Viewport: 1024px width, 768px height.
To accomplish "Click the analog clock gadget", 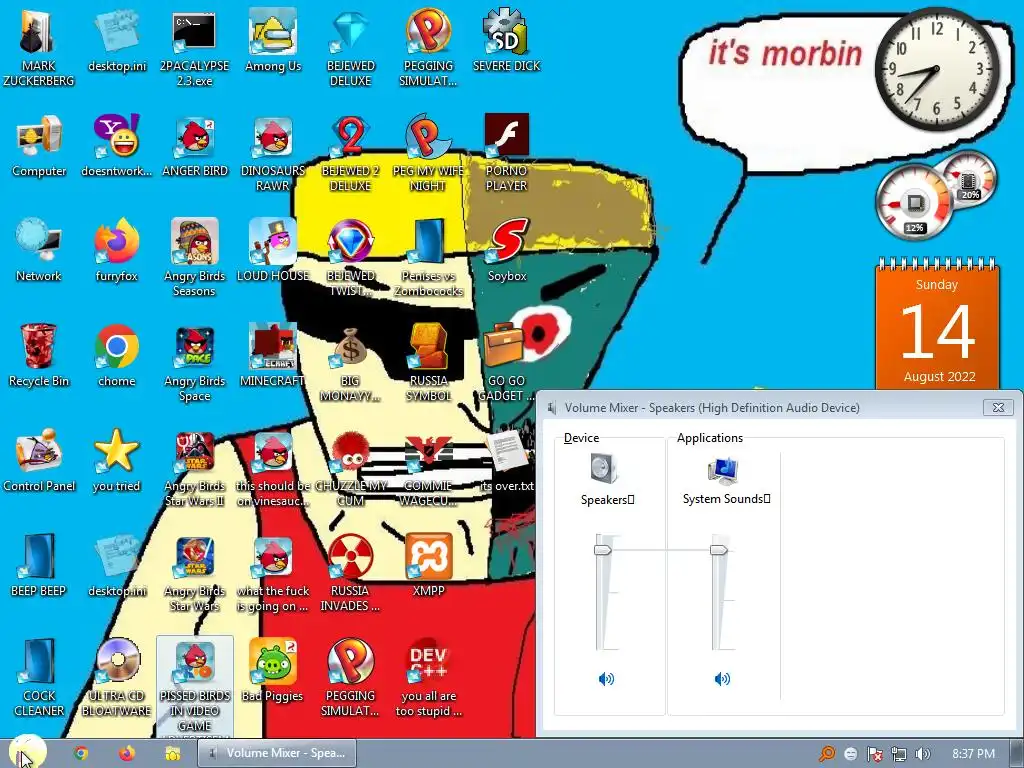I will pyautogui.click(x=936, y=69).
